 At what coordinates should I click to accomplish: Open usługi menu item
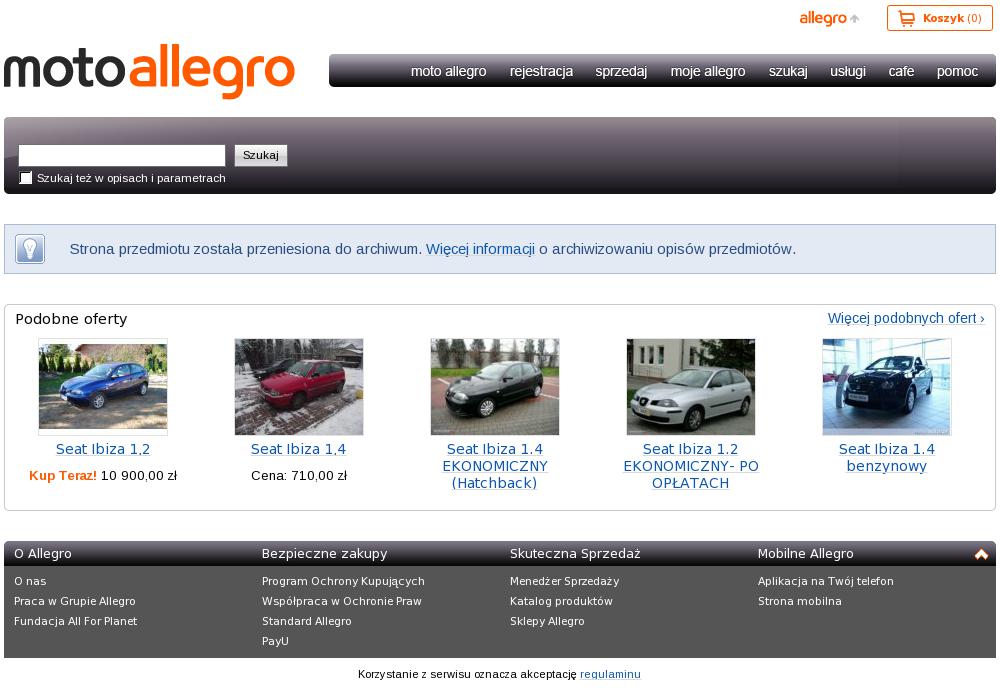[848, 71]
